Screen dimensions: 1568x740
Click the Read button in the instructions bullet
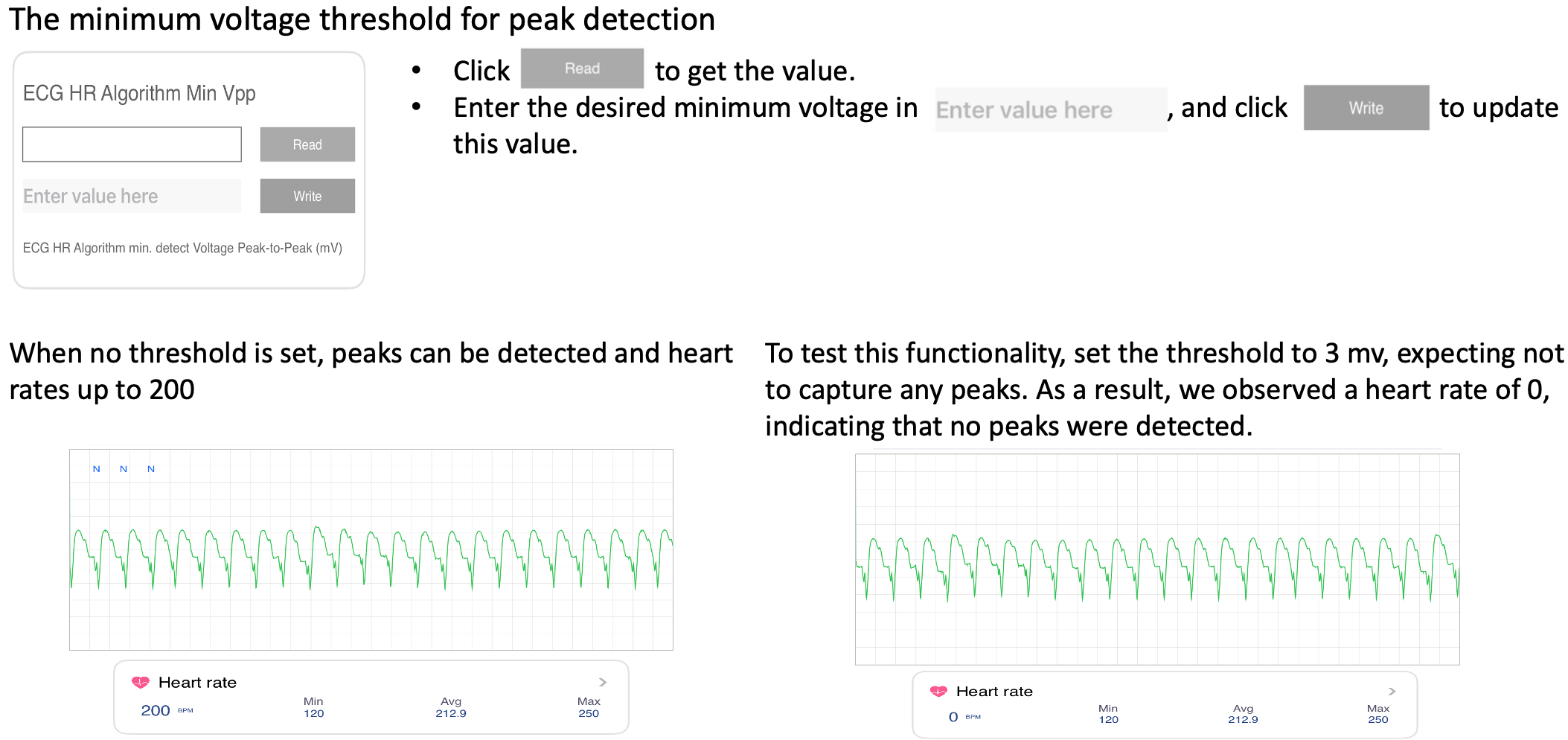(582, 68)
